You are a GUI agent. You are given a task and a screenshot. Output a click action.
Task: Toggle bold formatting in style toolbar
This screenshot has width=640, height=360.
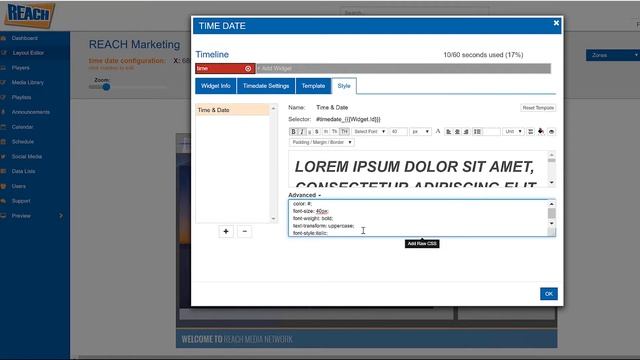coord(293,131)
